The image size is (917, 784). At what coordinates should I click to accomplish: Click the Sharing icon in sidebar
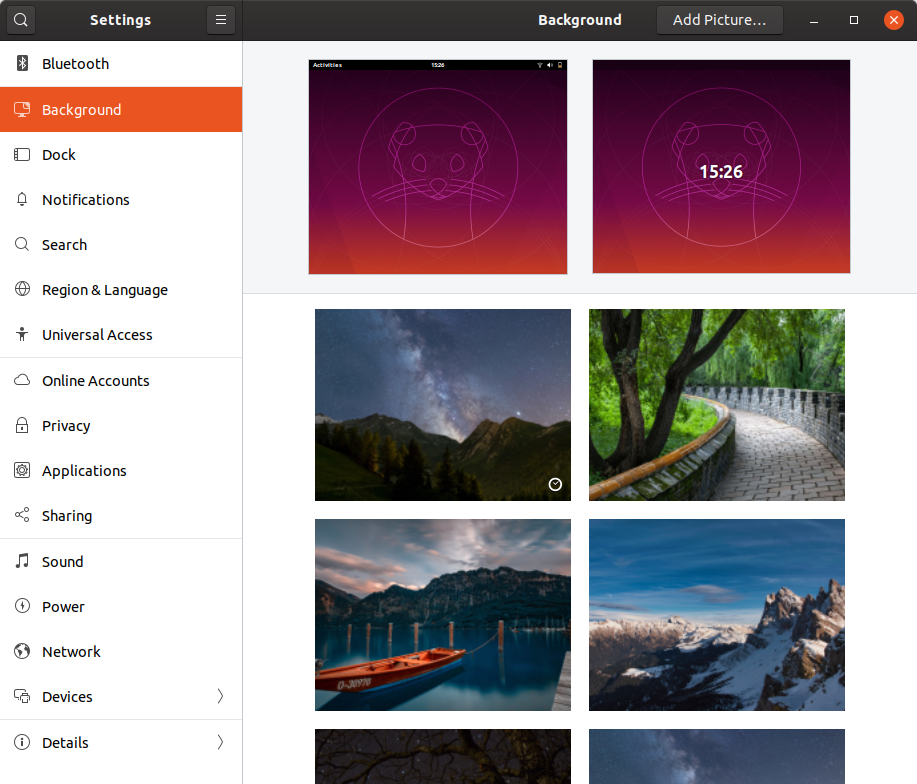(x=22, y=515)
